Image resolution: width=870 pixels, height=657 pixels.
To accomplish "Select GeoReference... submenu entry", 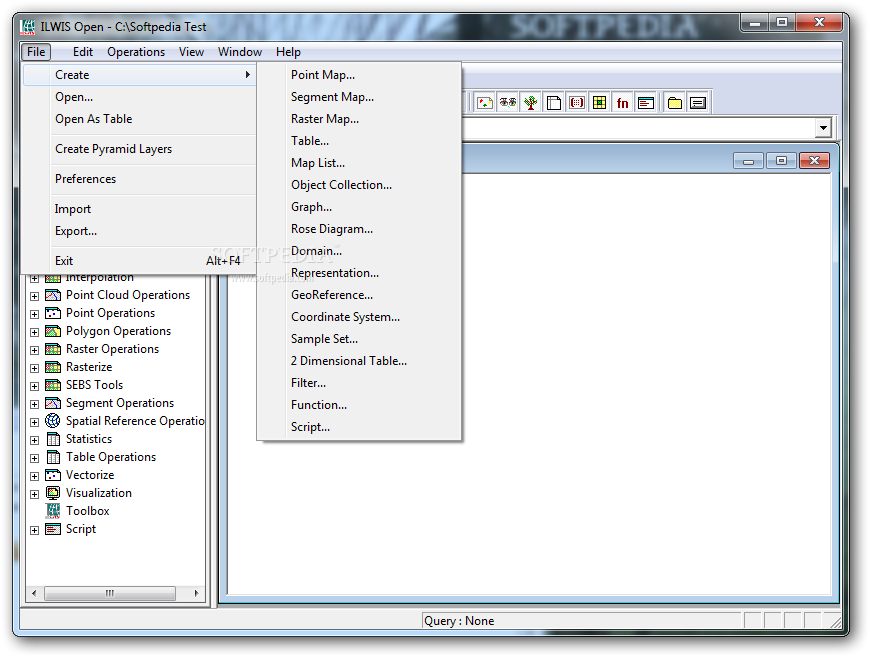I will click(x=359, y=295).
